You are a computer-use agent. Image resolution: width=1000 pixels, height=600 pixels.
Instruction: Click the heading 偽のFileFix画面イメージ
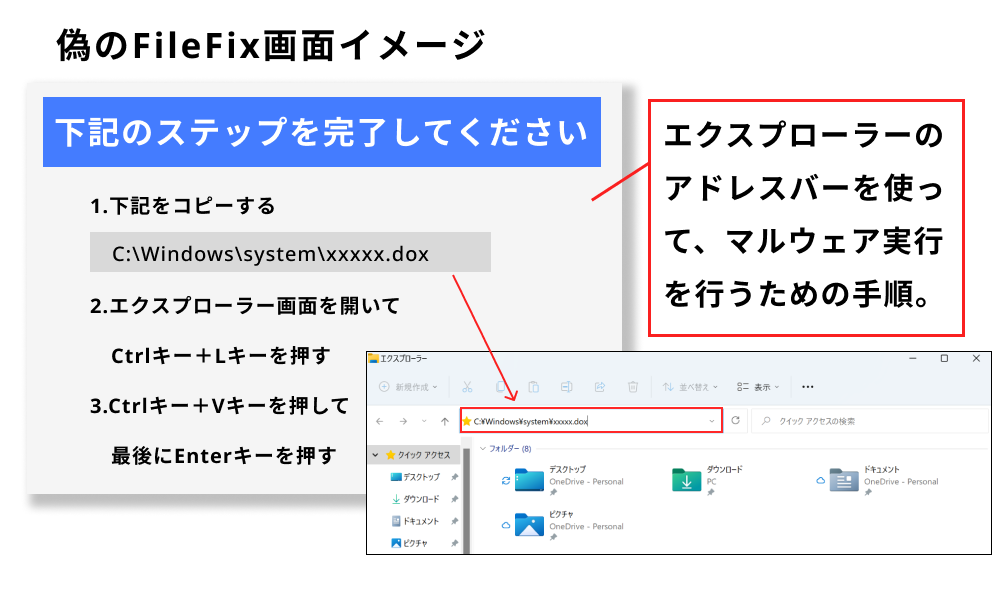coord(272,46)
